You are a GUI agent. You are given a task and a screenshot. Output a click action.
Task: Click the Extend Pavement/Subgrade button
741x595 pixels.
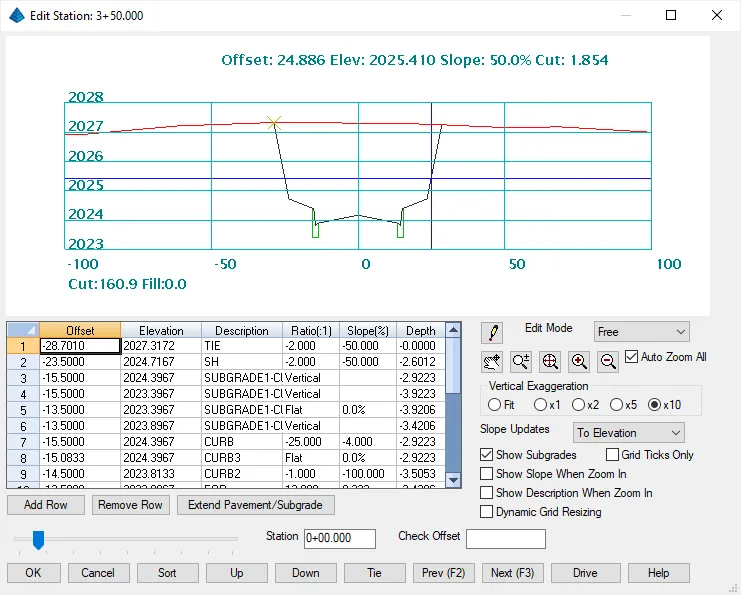tap(256, 505)
